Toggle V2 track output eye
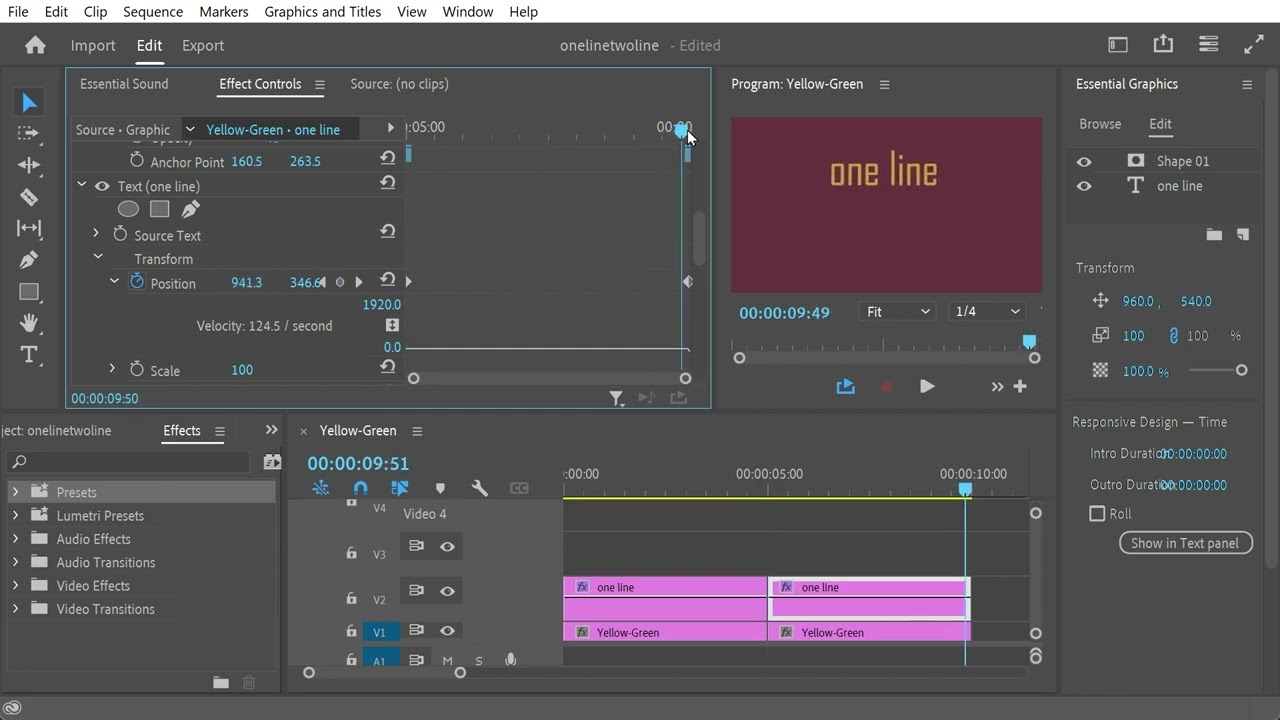This screenshot has width=1280, height=720. tap(447, 591)
